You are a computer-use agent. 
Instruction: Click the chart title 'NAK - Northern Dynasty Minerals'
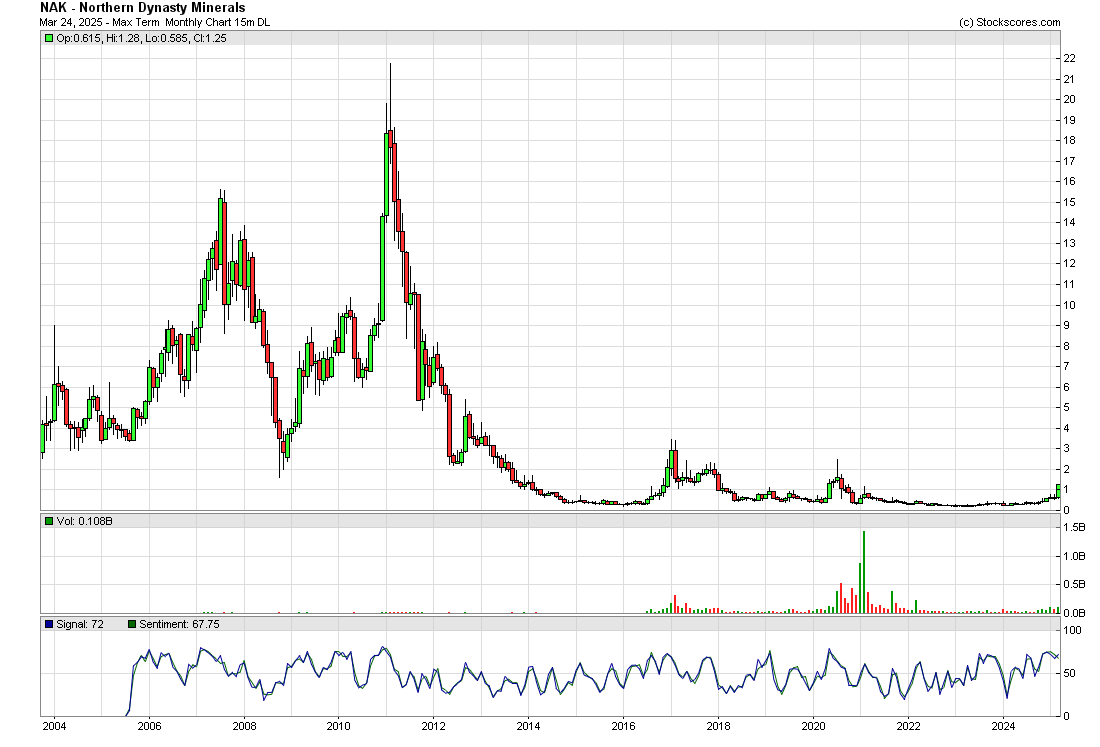[142, 8]
